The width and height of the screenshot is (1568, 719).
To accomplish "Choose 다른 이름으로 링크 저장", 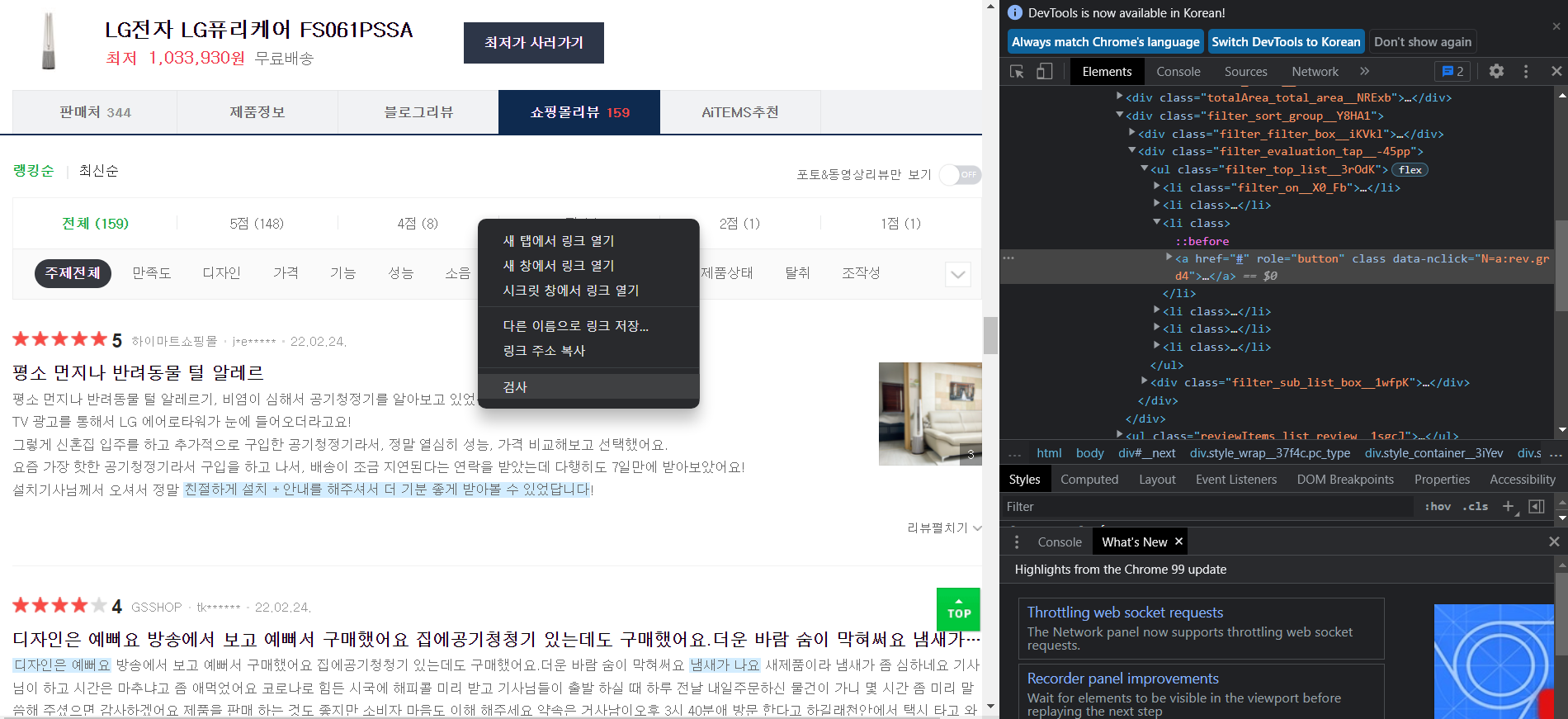I will point(588,326).
